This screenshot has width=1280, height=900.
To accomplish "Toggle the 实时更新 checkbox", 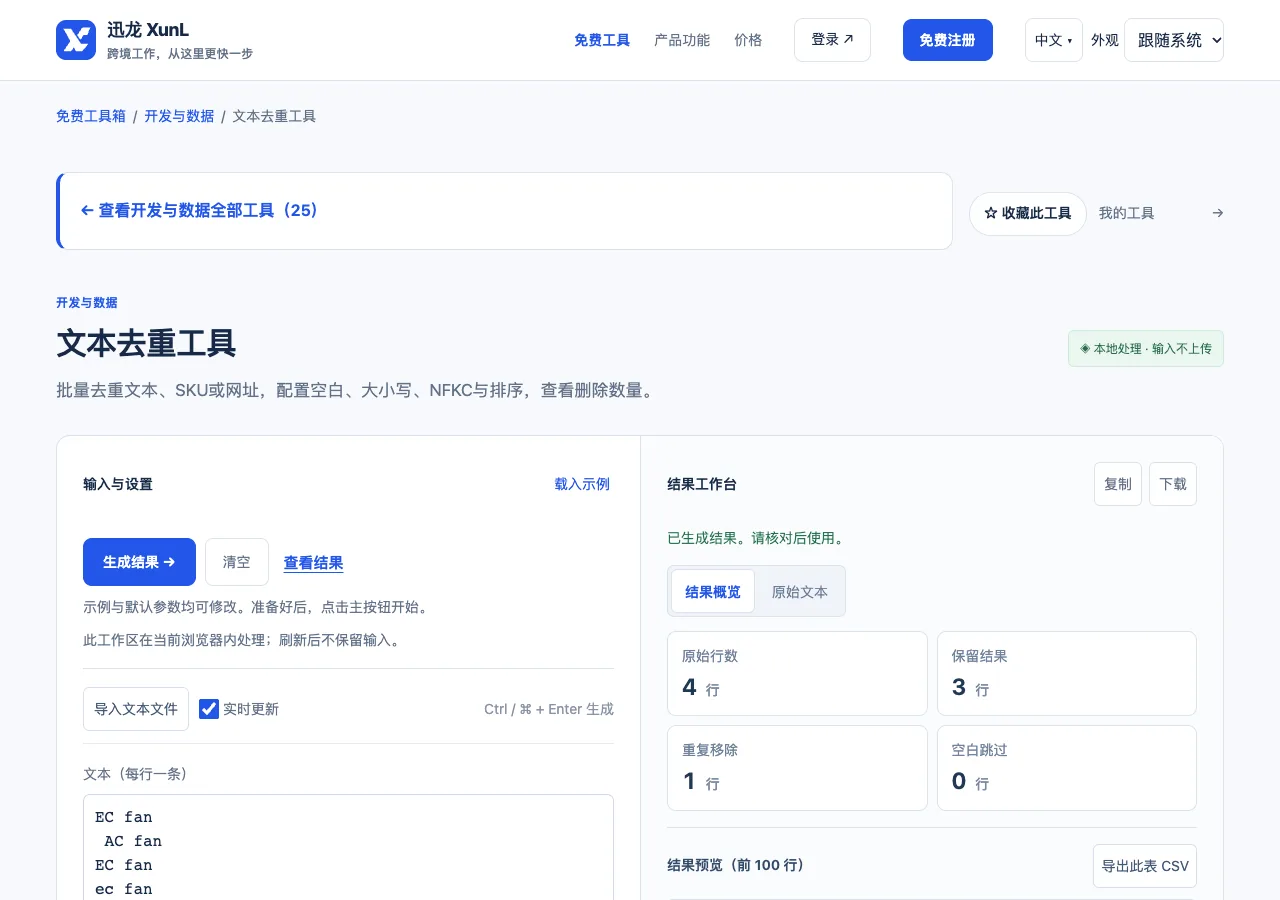I will tap(209, 709).
